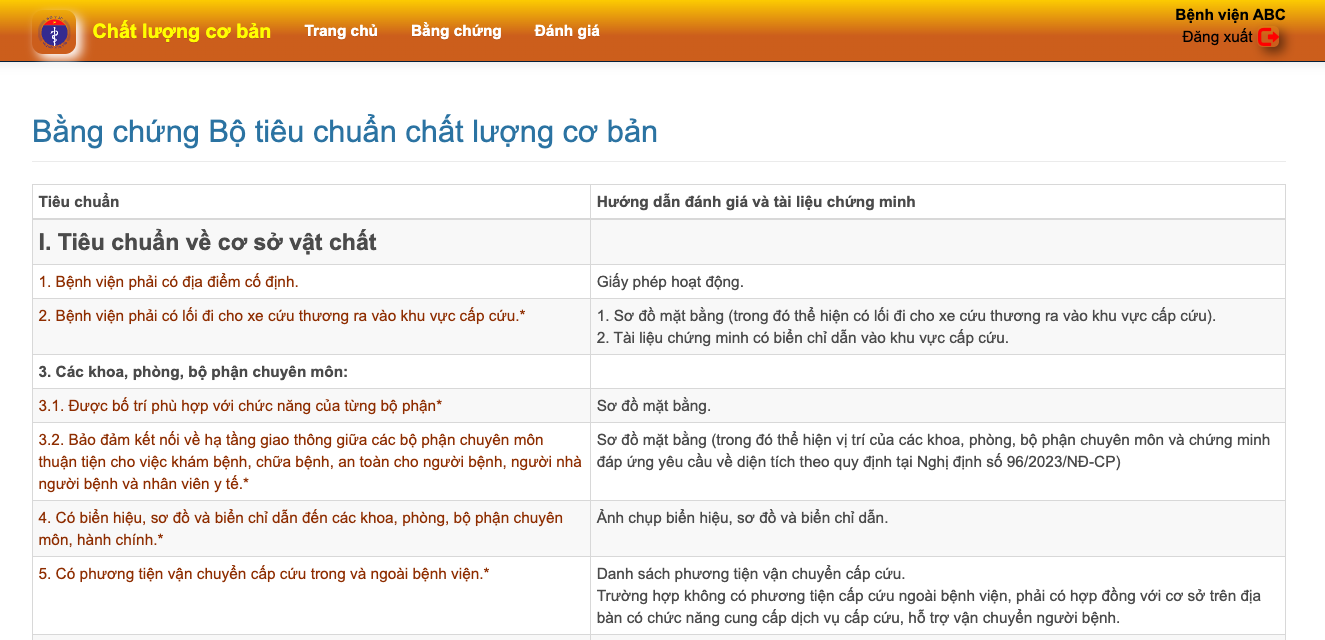The height and width of the screenshot is (640, 1325).
Task: Click the Đăng xuất logout link
Action: tap(1217, 37)
